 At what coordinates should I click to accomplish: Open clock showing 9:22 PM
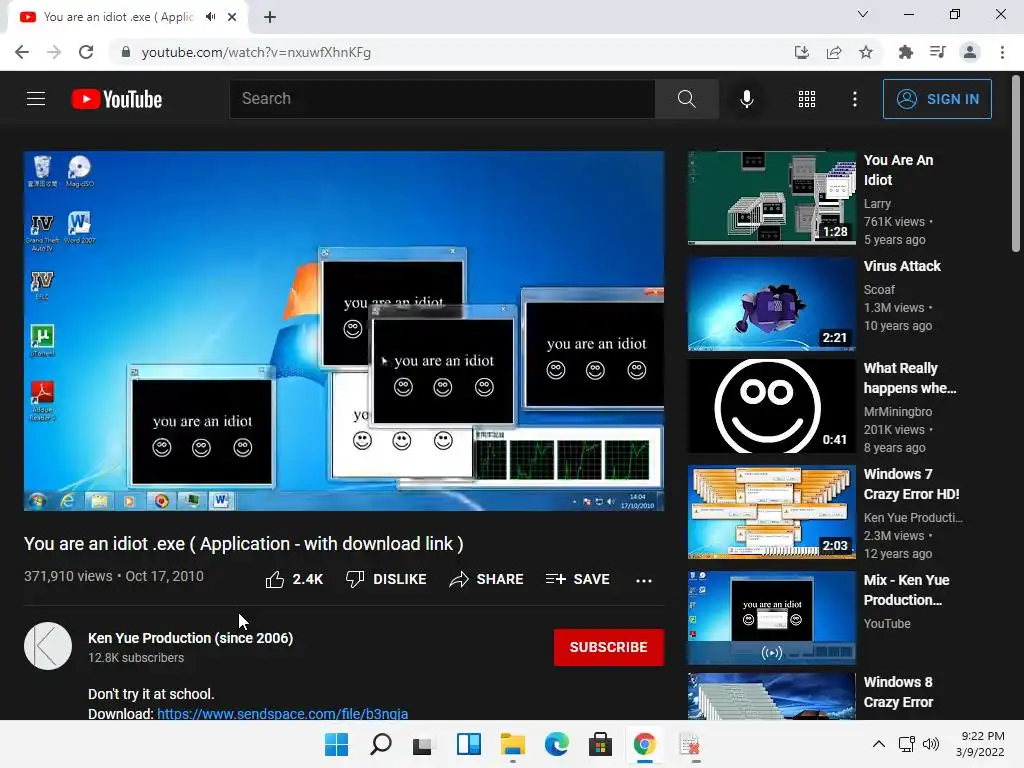click(980, 744)
